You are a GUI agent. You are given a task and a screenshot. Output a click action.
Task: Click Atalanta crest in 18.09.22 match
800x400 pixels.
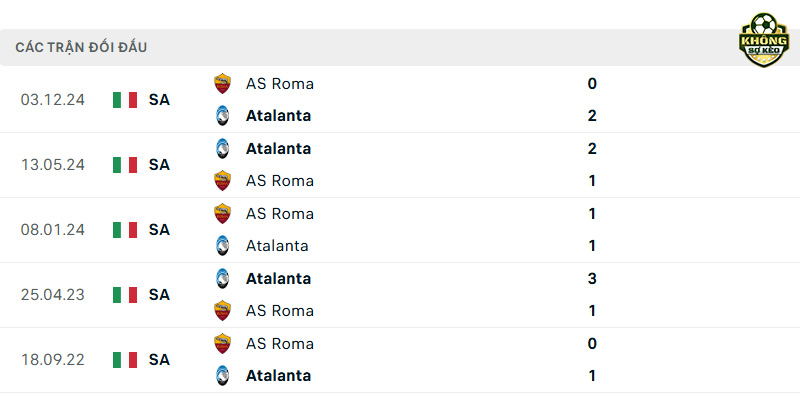(x=222, y=376)
